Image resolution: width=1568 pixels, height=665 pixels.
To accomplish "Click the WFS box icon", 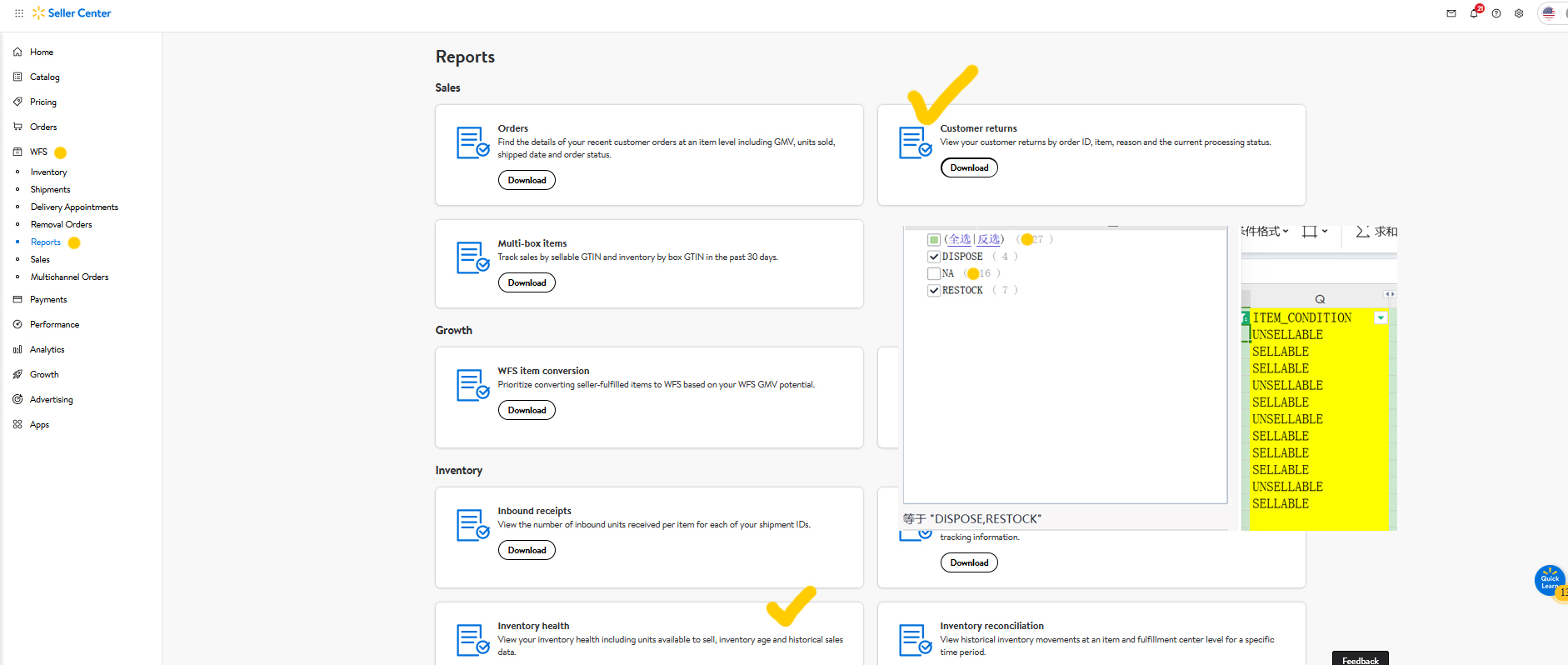I will click(x=17, y=152).
